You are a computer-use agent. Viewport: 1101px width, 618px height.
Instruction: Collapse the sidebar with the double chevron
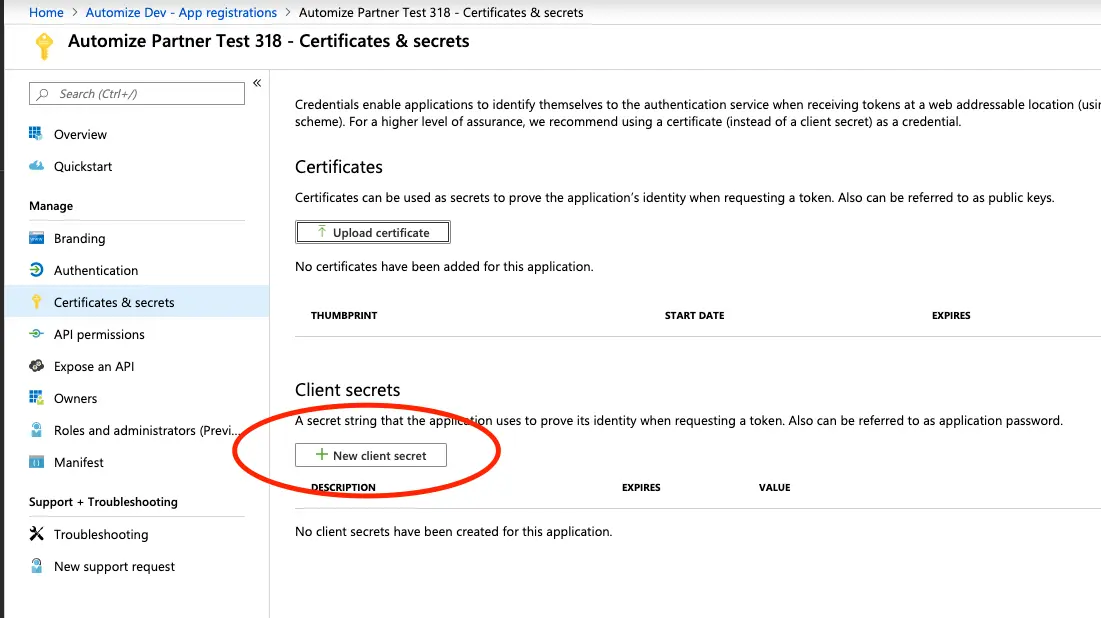[256, 84]
